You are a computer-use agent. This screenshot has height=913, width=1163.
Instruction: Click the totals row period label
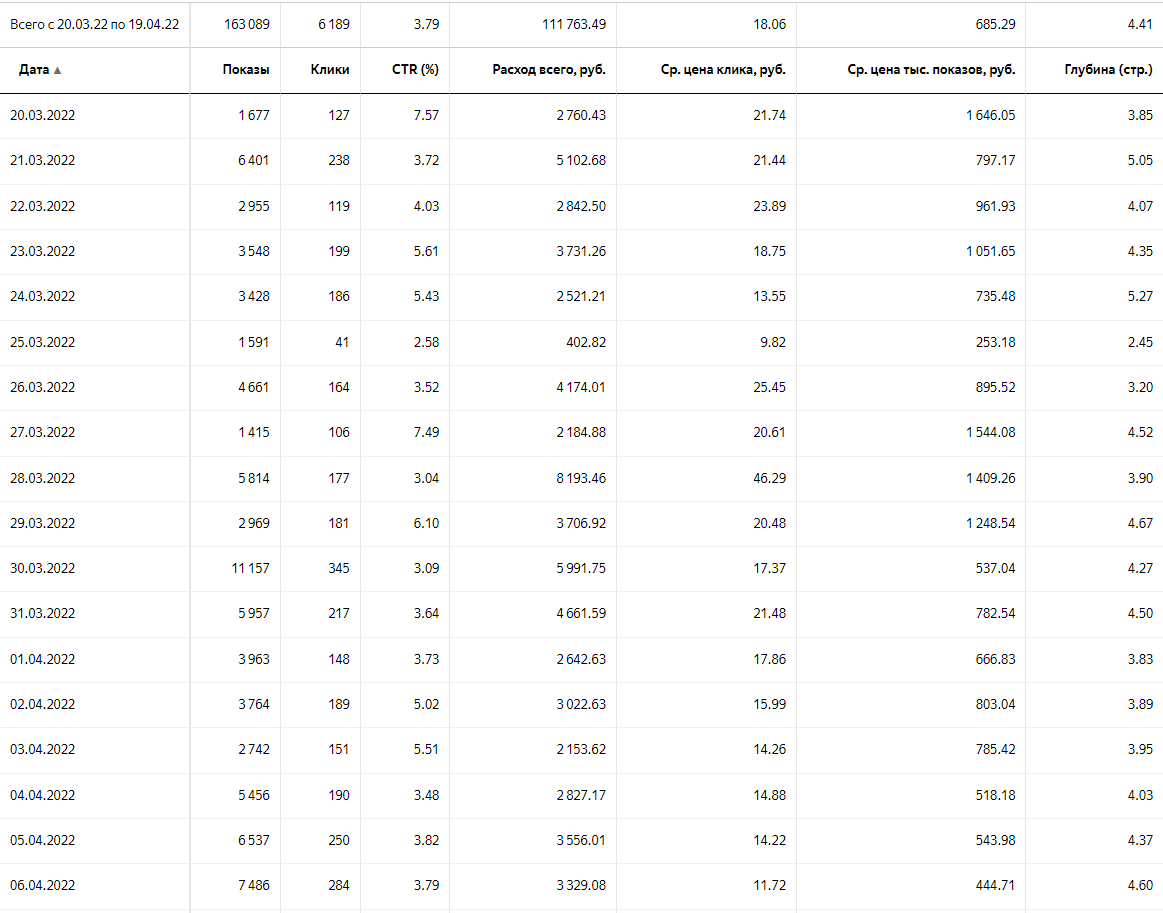click(94, 24)
